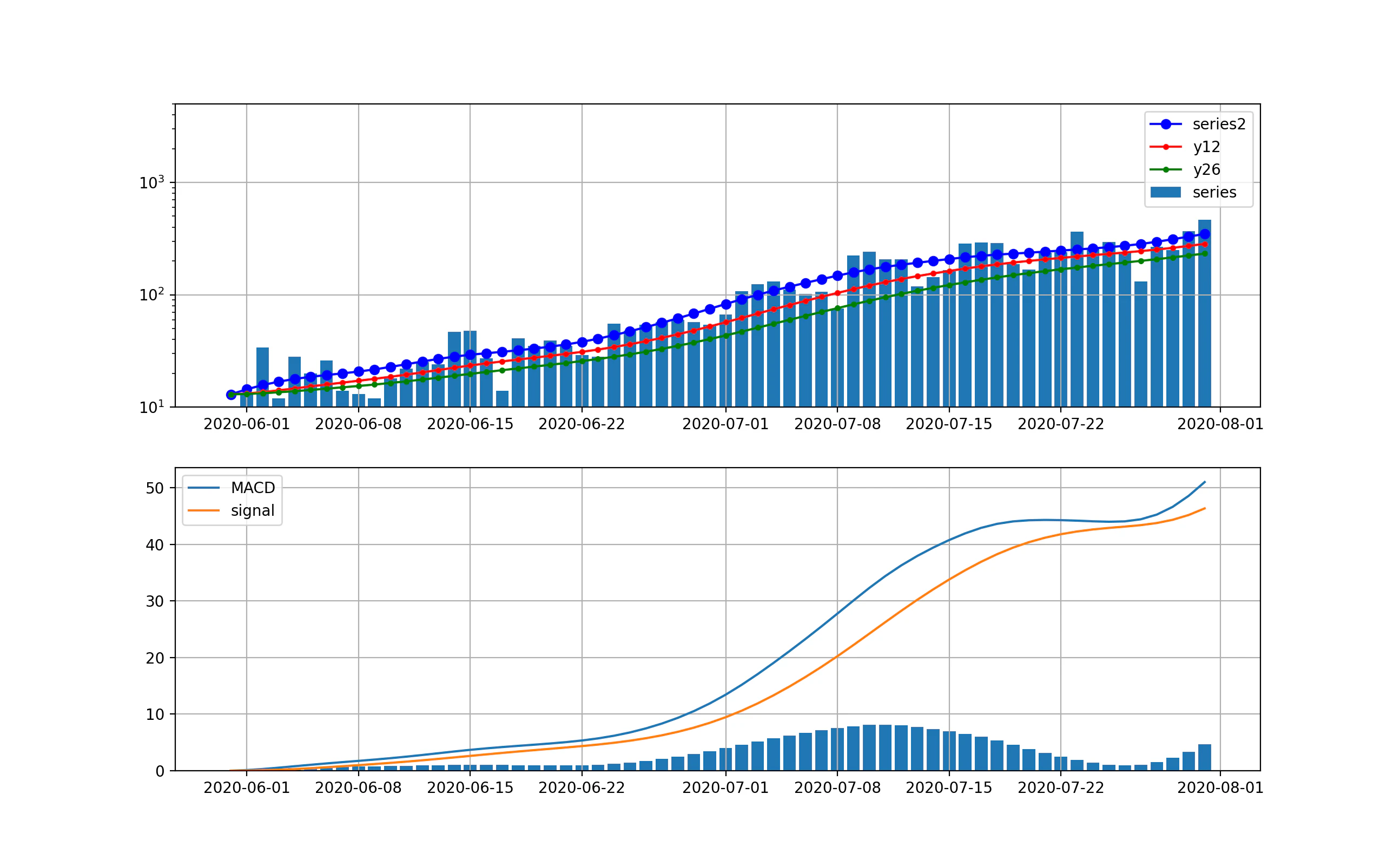Click the y12 legend label
The height and width of the screenshot is (866, 1400).
click(x=1206, y=147)
